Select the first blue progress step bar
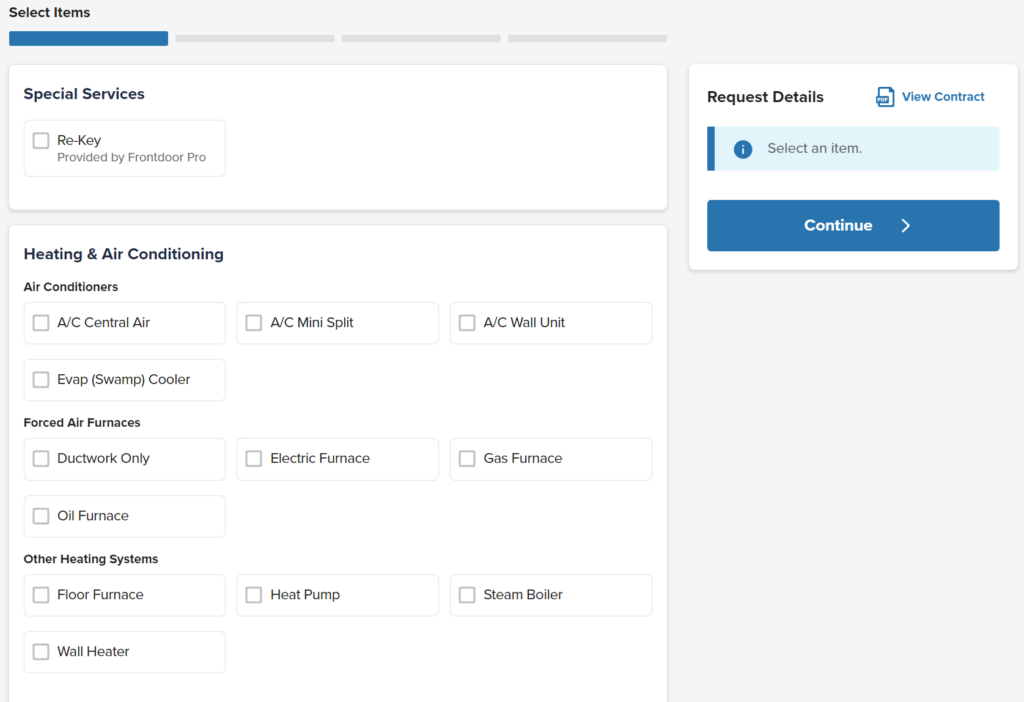This screenshot has height=702, width=1024. 88,37
